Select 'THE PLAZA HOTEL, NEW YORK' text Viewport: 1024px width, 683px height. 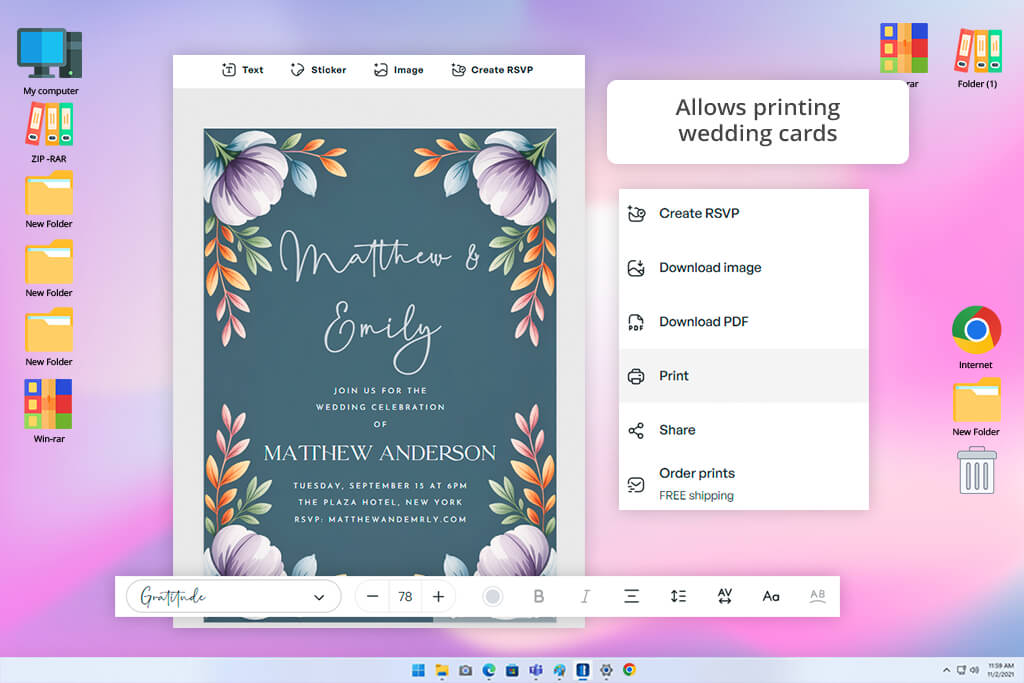[380, 502]
